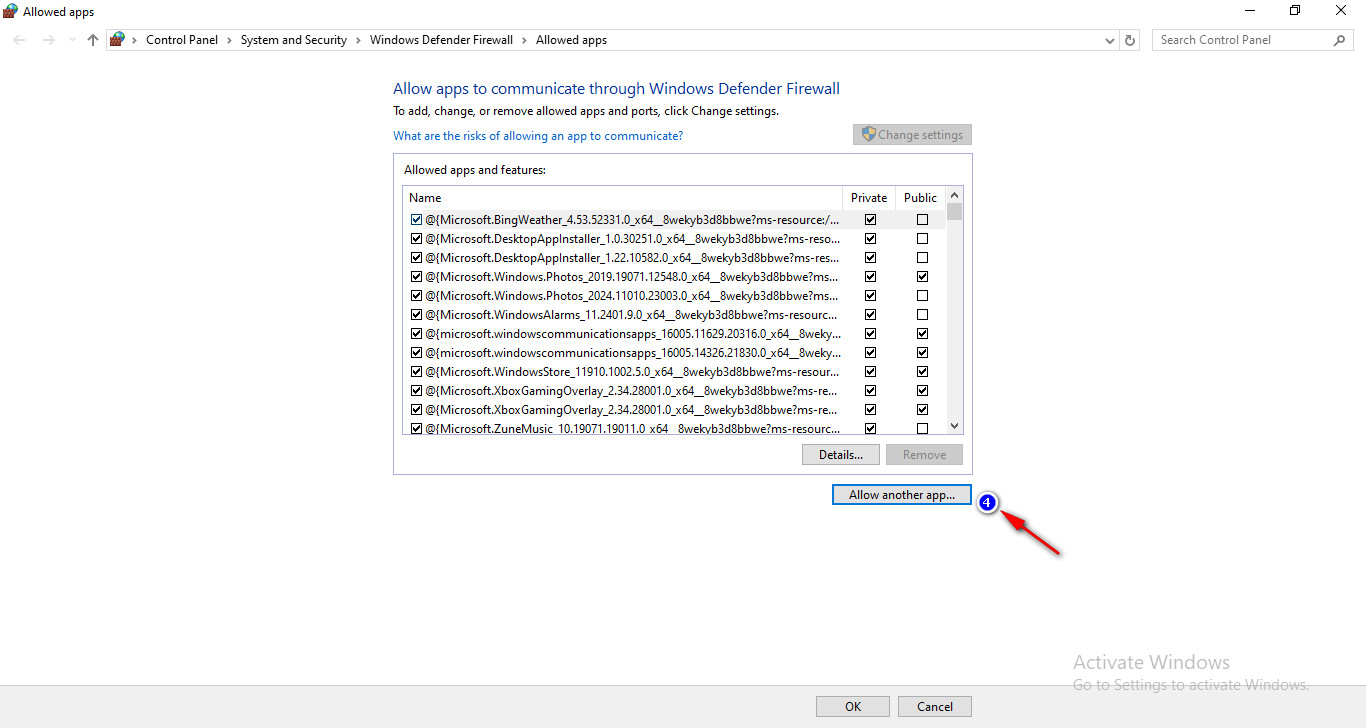
Task: Click the Private column header
Action: click(869, 198)
